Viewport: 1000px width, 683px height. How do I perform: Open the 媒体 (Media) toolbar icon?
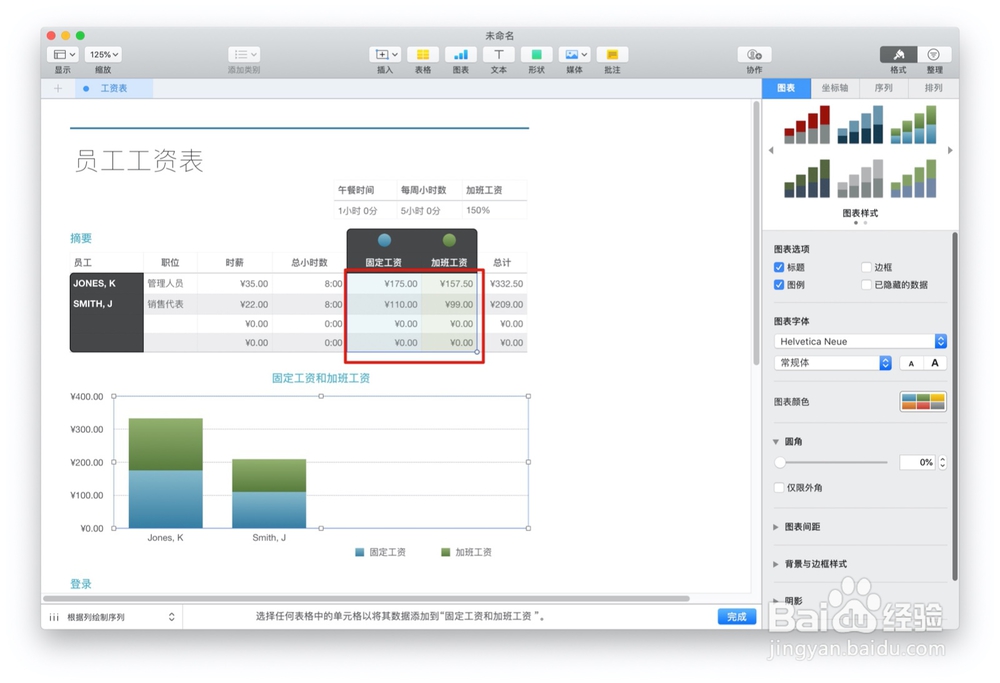coord(572,55)
